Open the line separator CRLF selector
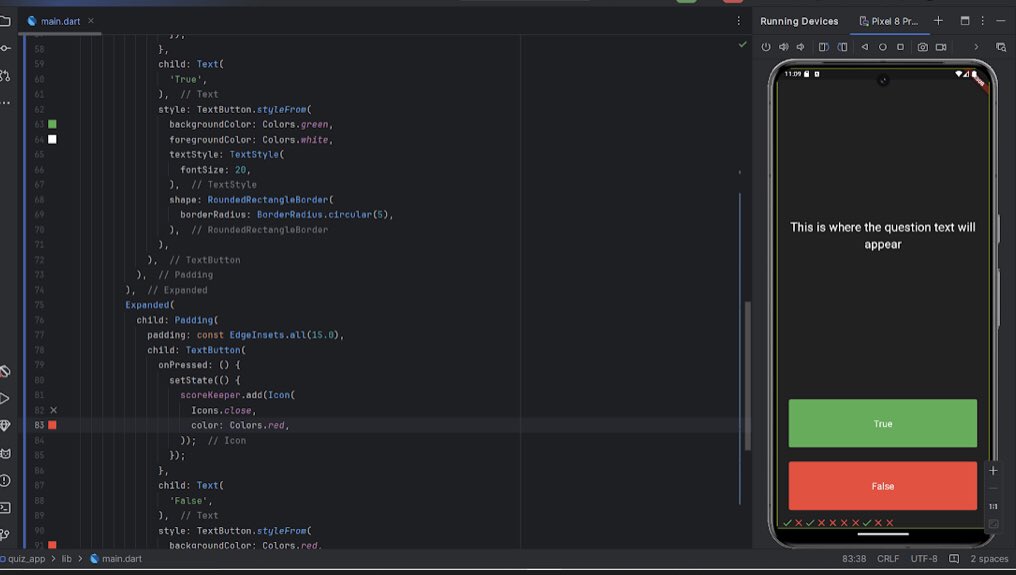The width and height of the screenshot is (1016, 575). (888, 559)
